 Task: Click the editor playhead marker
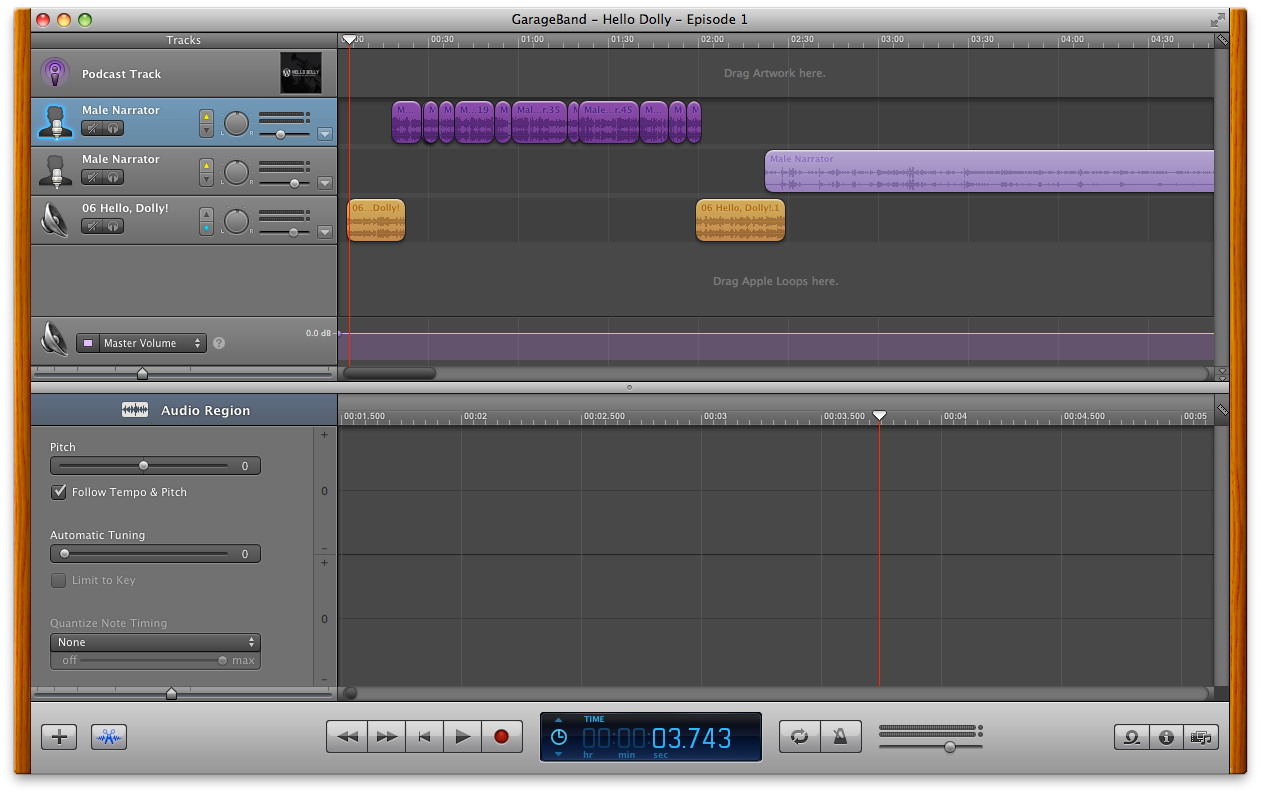879,415
